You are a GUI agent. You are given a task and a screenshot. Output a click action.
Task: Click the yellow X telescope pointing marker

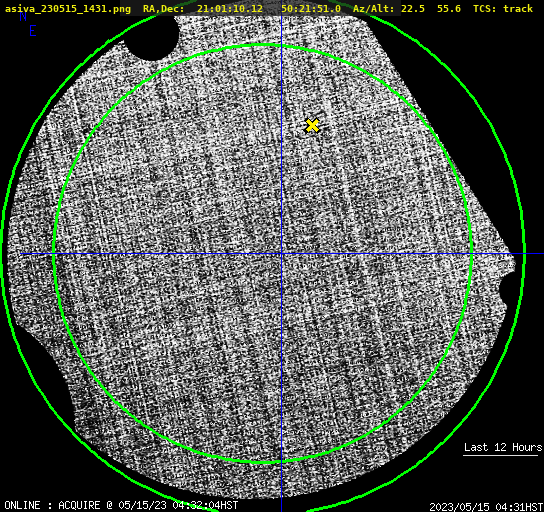click(x=312, y=126)
